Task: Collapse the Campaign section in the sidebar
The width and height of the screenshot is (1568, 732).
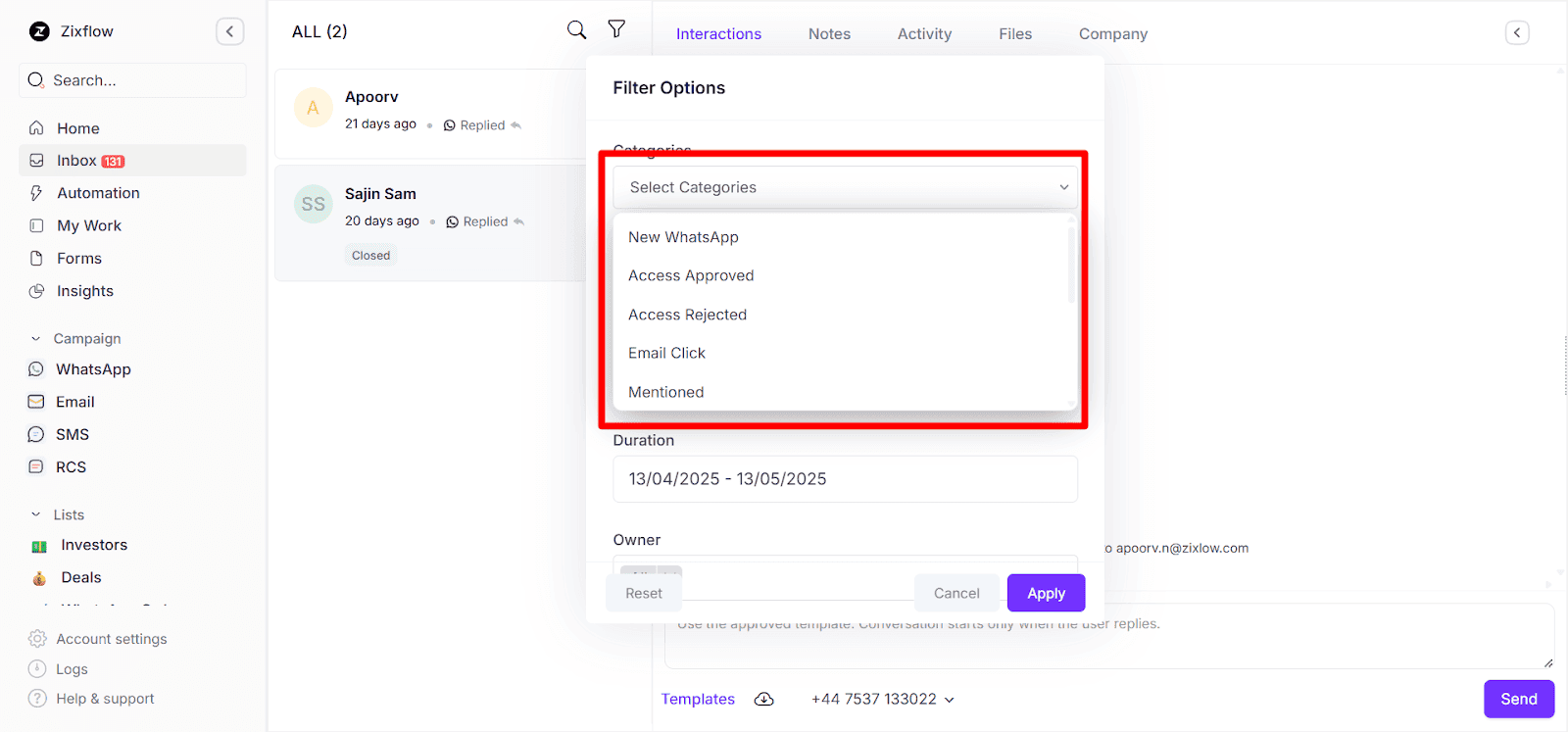Action: (36, 339)
